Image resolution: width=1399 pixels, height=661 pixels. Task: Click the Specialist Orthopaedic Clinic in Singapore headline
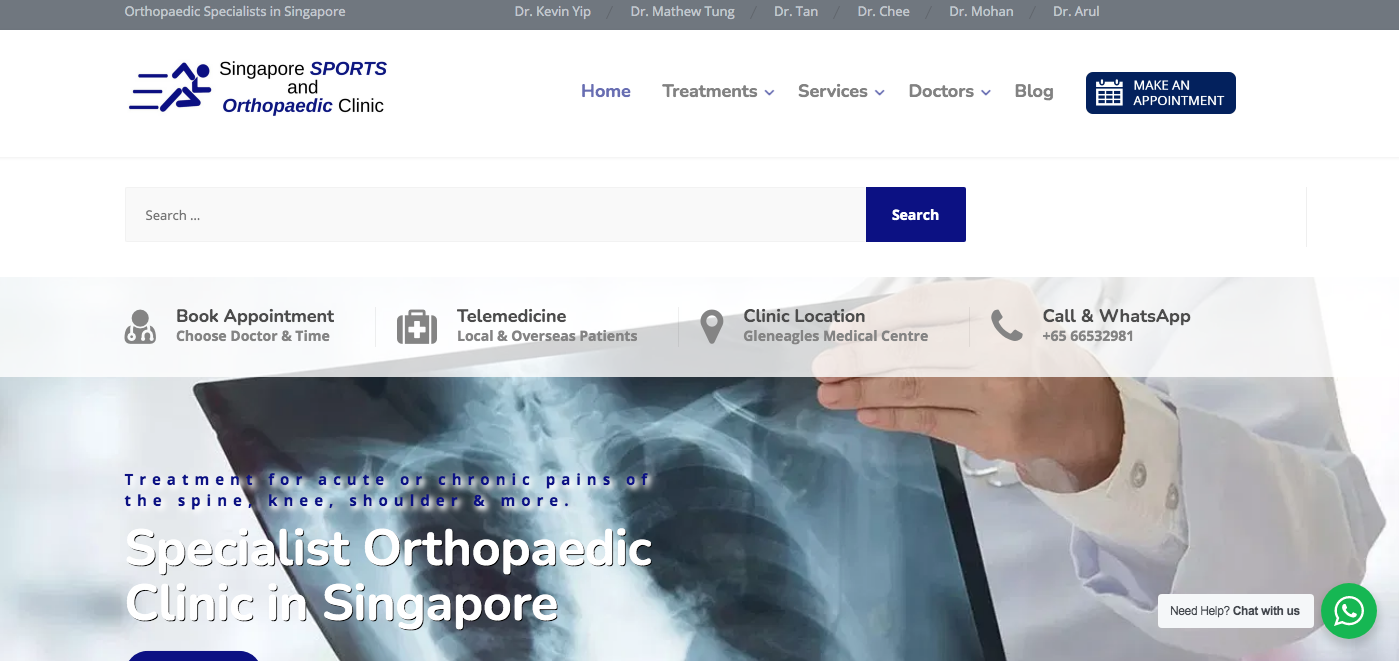tap(389, 576)
